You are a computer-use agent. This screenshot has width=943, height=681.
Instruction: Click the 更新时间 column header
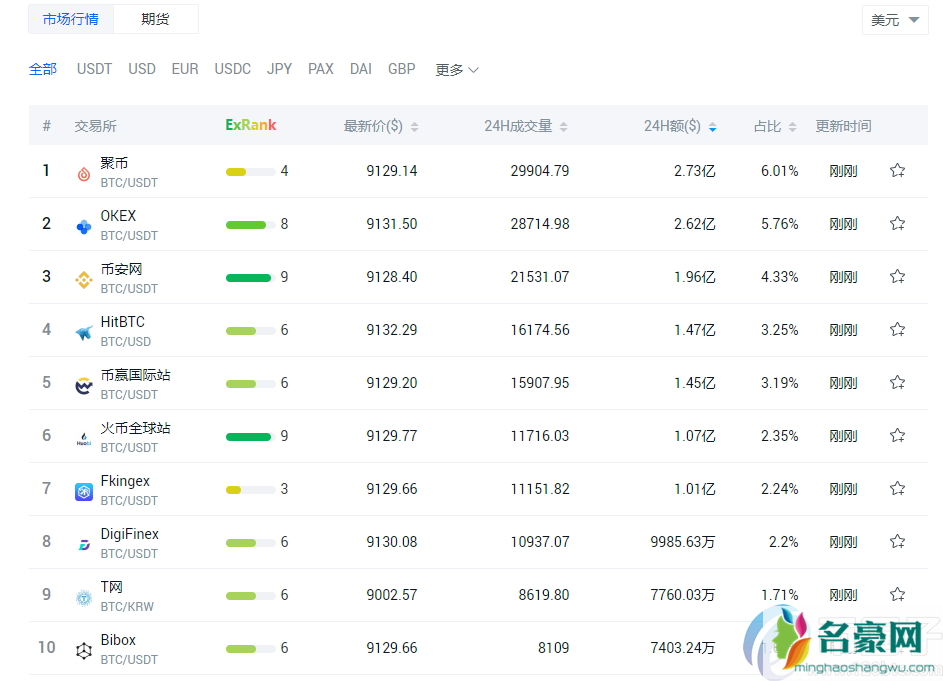[x=843, y=126]
